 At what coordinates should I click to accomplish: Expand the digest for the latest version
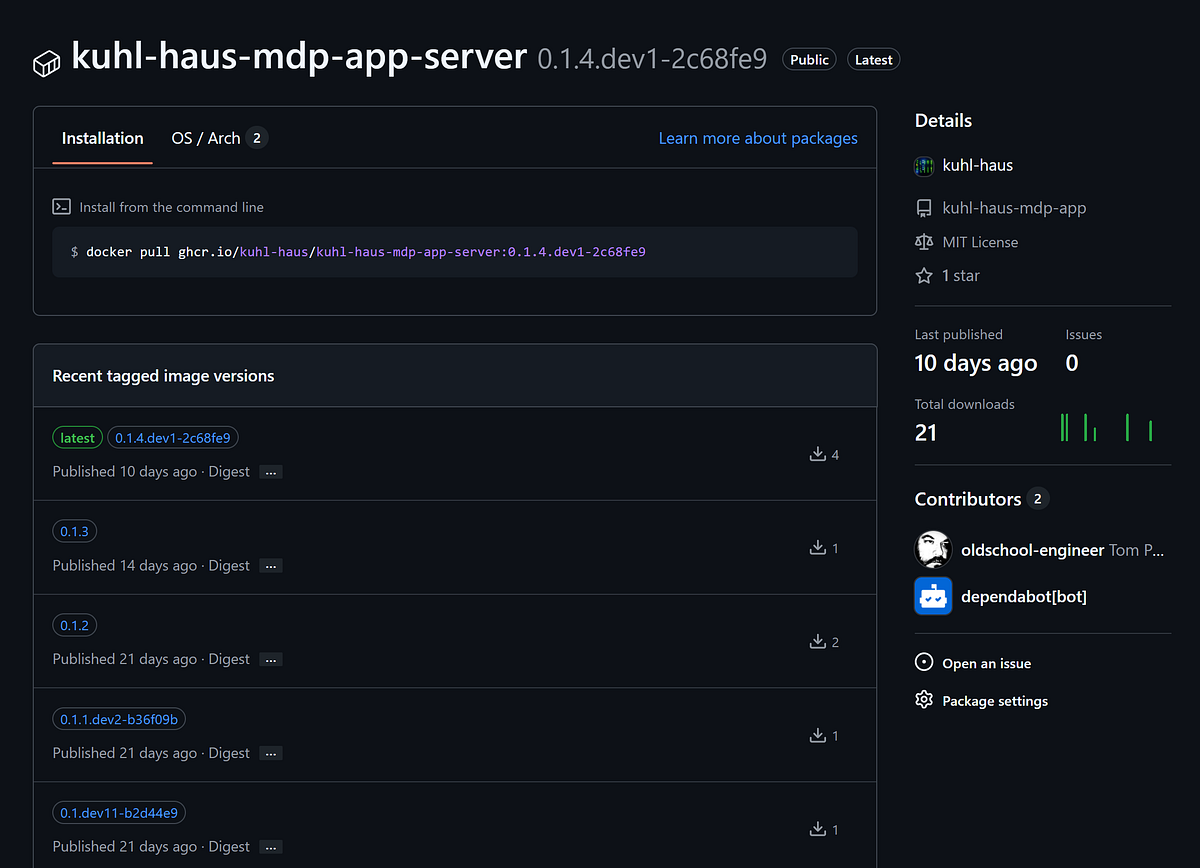(x=271, y=472)
